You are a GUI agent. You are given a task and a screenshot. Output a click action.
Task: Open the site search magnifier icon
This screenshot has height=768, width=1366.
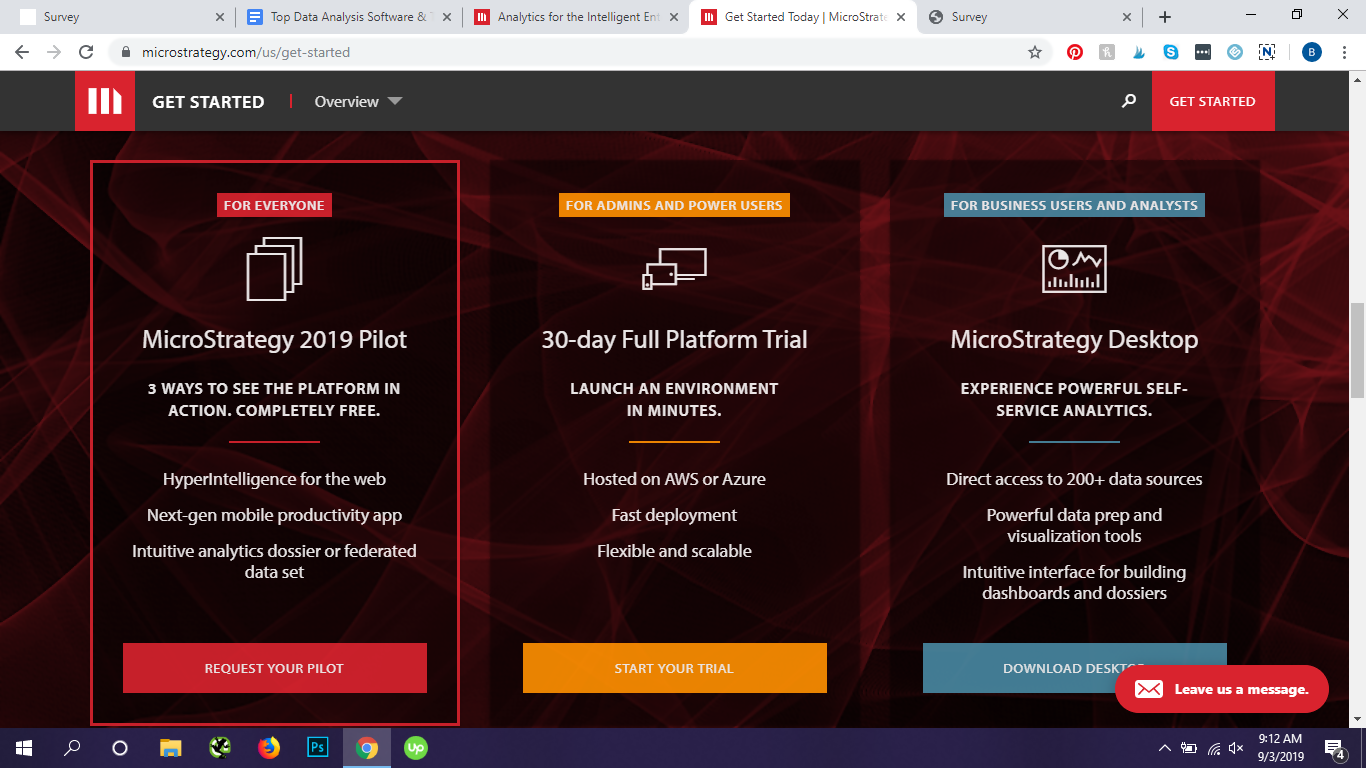(1129, 101)
